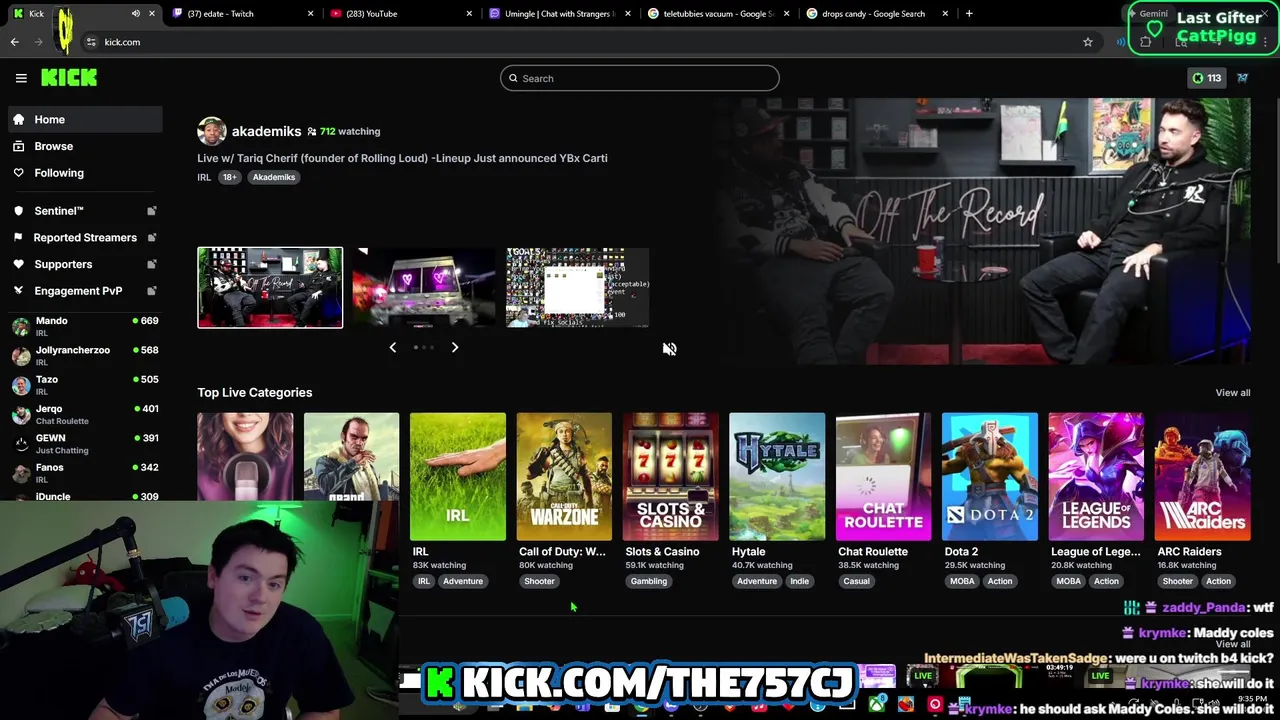This screenshot has width=1280, height=720.
Task: Open Sentinel in the sidebar
Action: pos(84,211)
